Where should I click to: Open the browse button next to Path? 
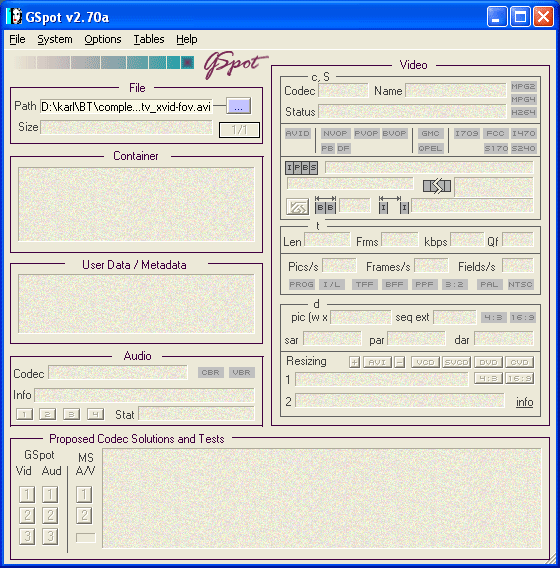point(238,106)
